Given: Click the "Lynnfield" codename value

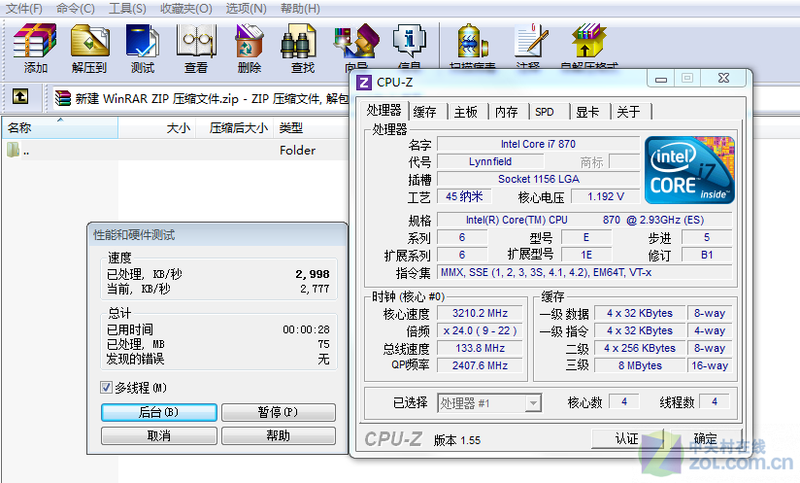Looking at the screenshot, I should click(x=490, y=162).
